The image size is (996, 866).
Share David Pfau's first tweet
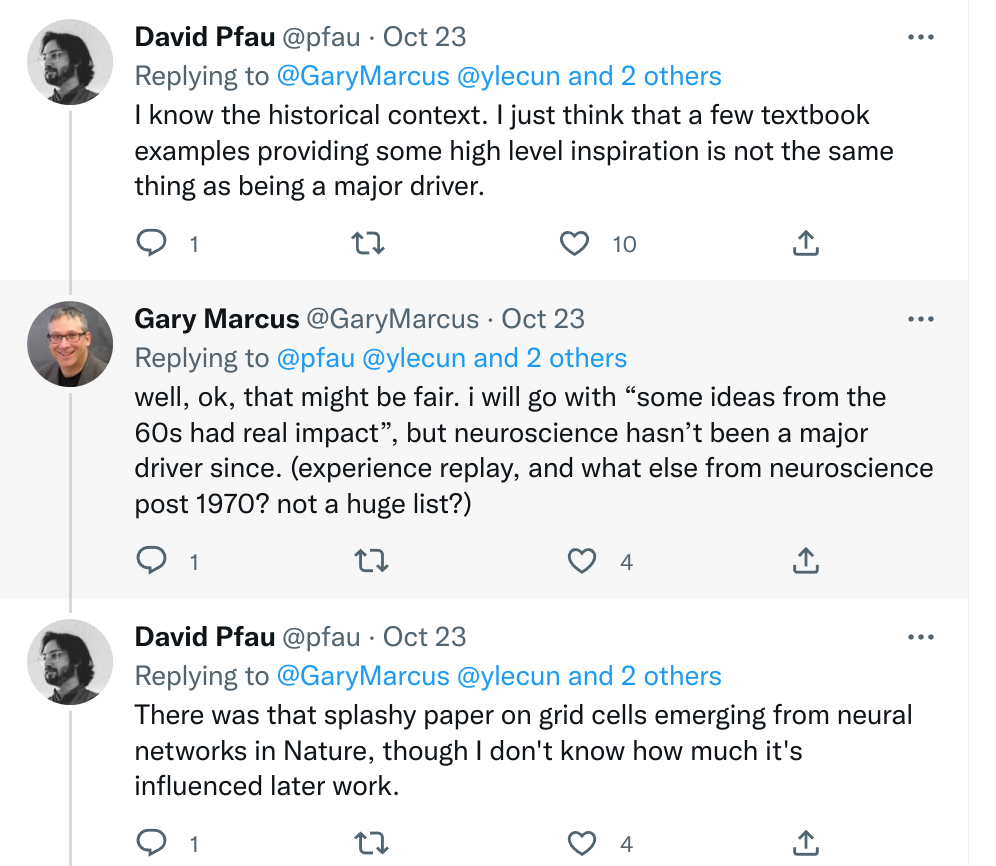point(806,244)
